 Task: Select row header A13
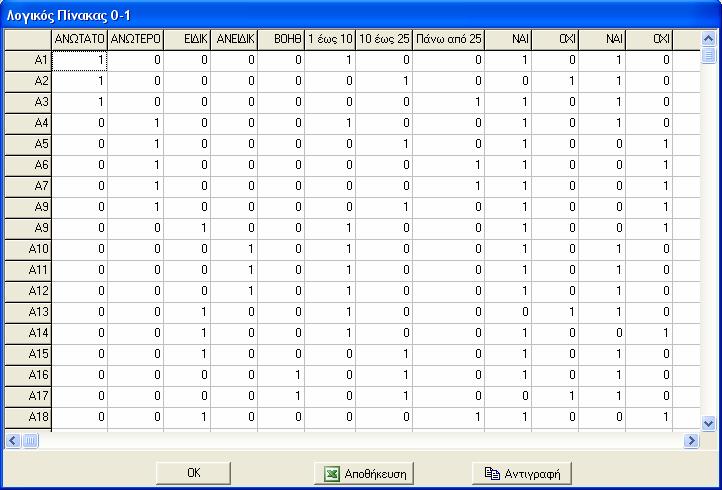tap(28, 313)
